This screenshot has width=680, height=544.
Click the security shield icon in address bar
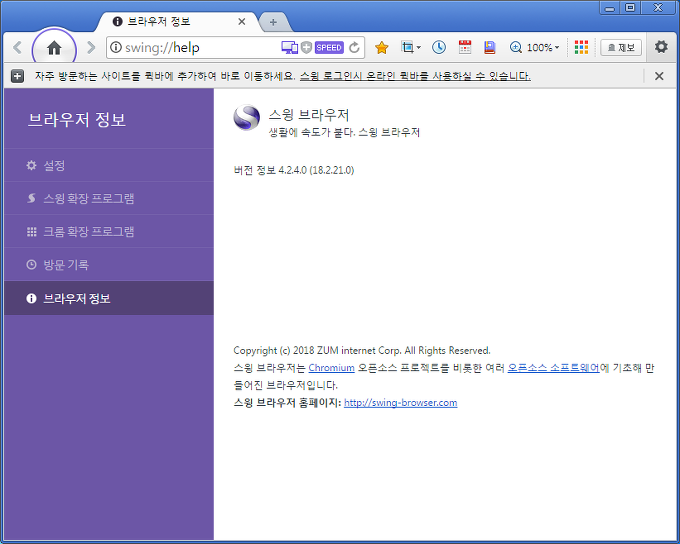pos(306,47)
